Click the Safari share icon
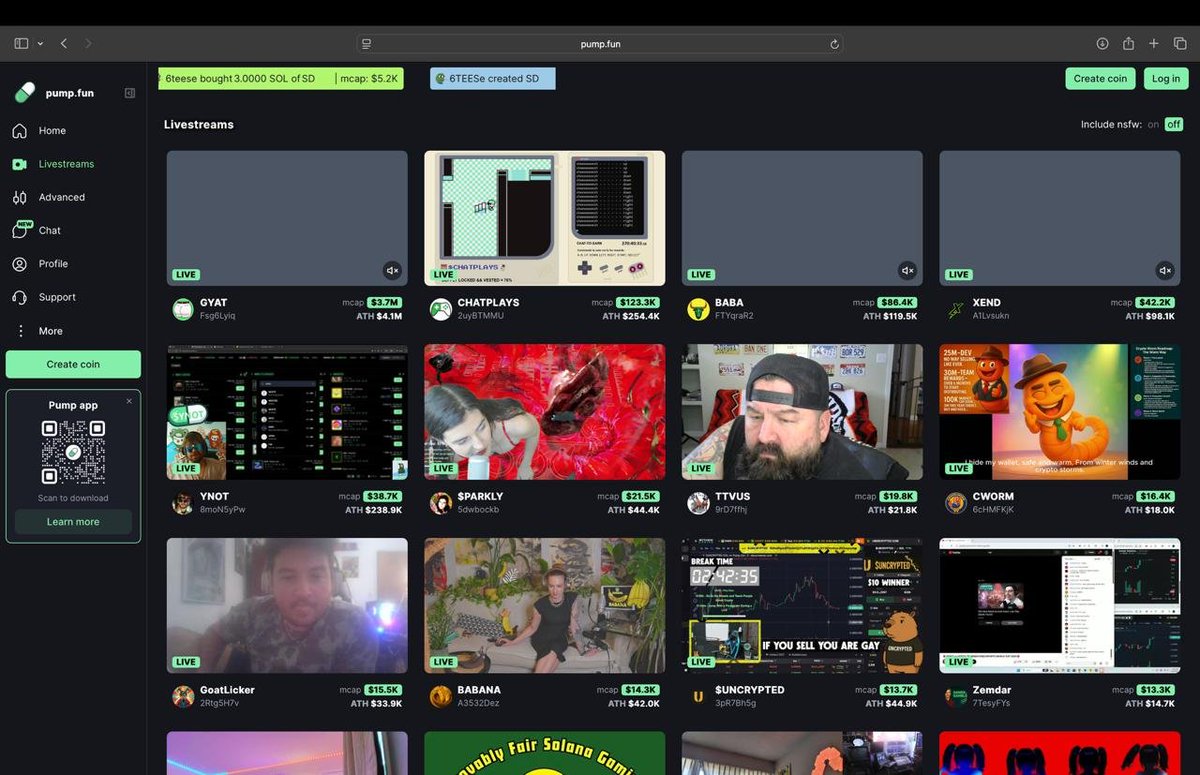Screen dimensions: 1200x775 (x=1128, y=43)
